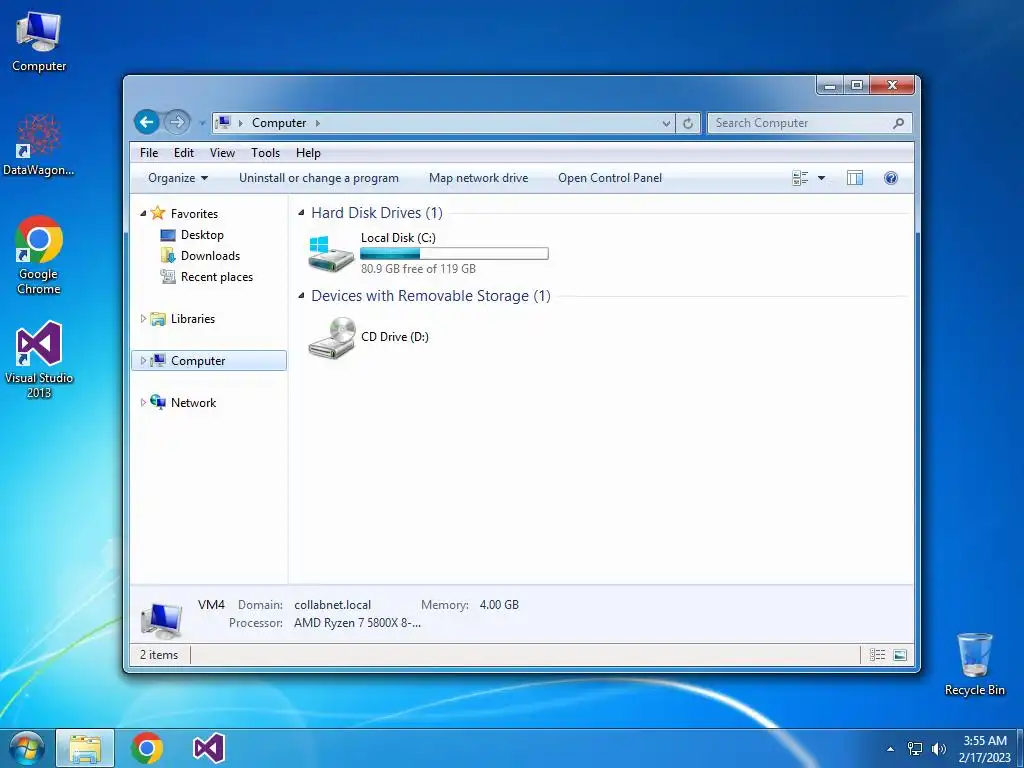The width and height of the screenshot is (1024, 768).
Task: Toggle the preview pane button
Action: [x=855, y=178]
